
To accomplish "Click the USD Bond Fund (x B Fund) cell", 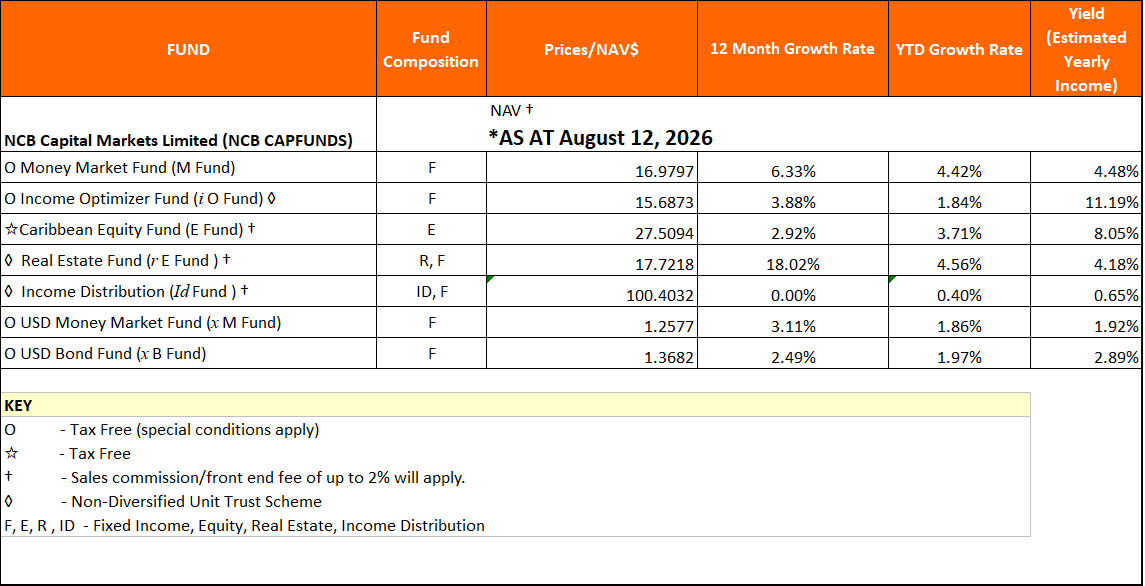I will click(189, 354).
